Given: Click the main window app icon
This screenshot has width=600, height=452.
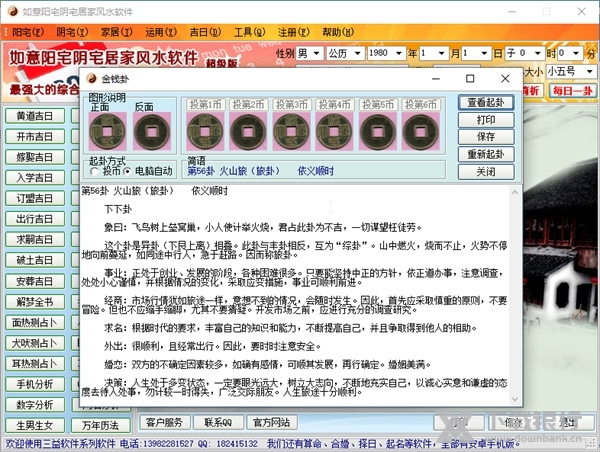Looking at the screenshot, I should [12, 11].
